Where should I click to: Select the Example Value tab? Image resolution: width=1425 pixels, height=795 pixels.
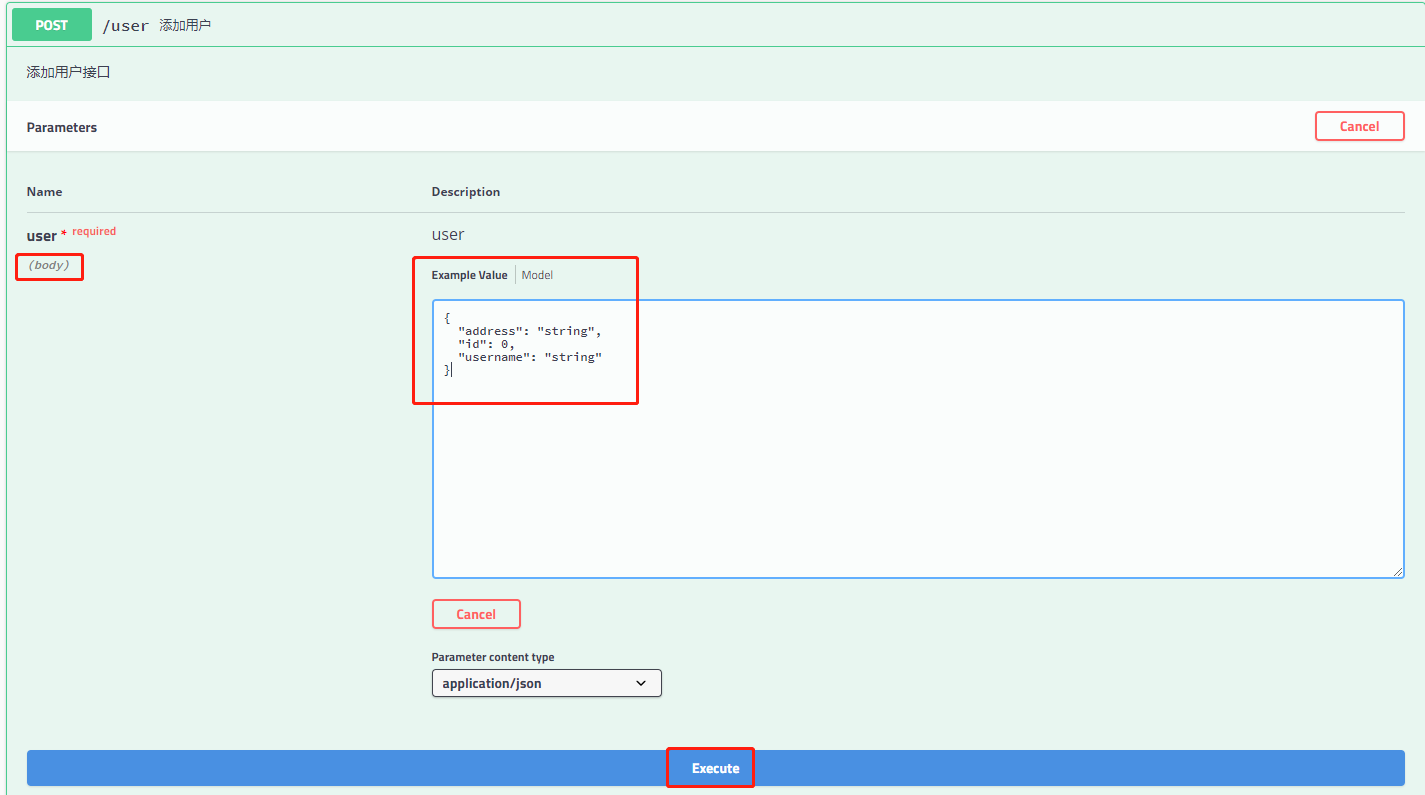tap(469, 275)
